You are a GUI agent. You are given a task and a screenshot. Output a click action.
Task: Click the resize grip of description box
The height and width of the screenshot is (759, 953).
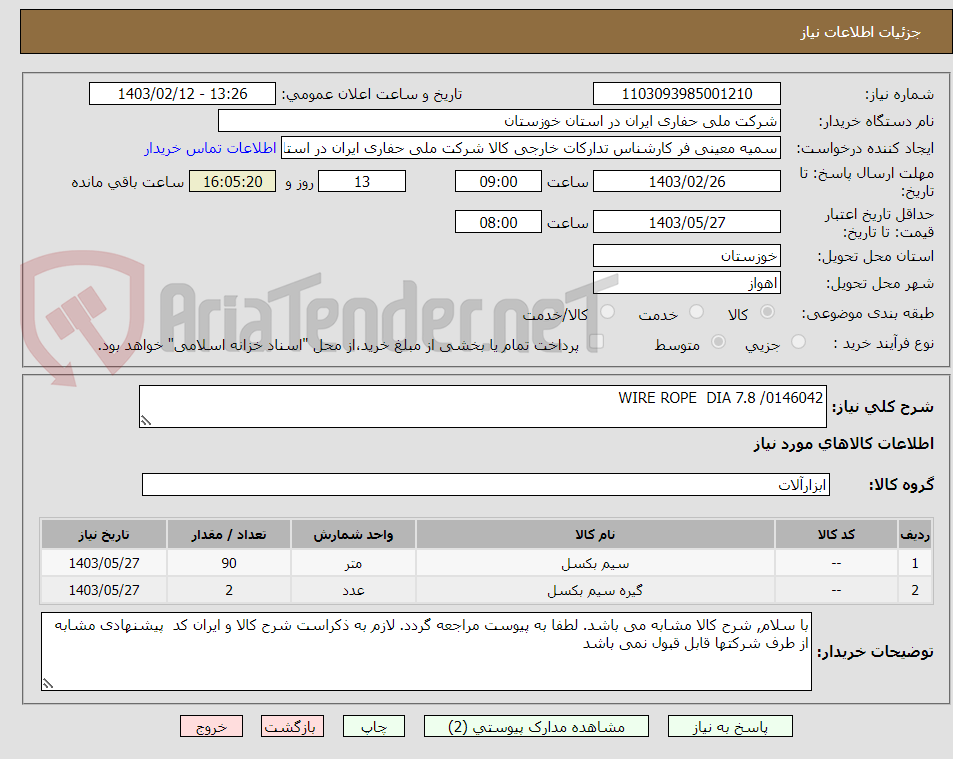[x=146, y=421]
